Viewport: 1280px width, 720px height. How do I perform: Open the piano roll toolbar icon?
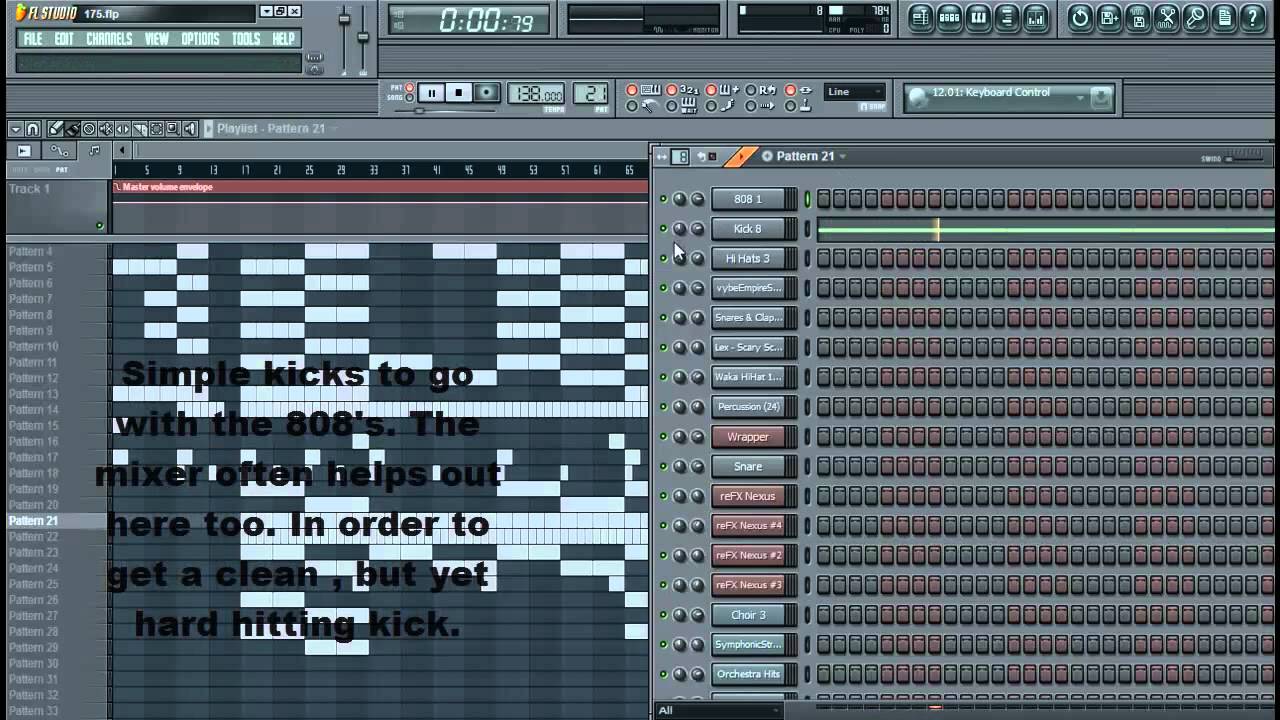pos(979,17)
